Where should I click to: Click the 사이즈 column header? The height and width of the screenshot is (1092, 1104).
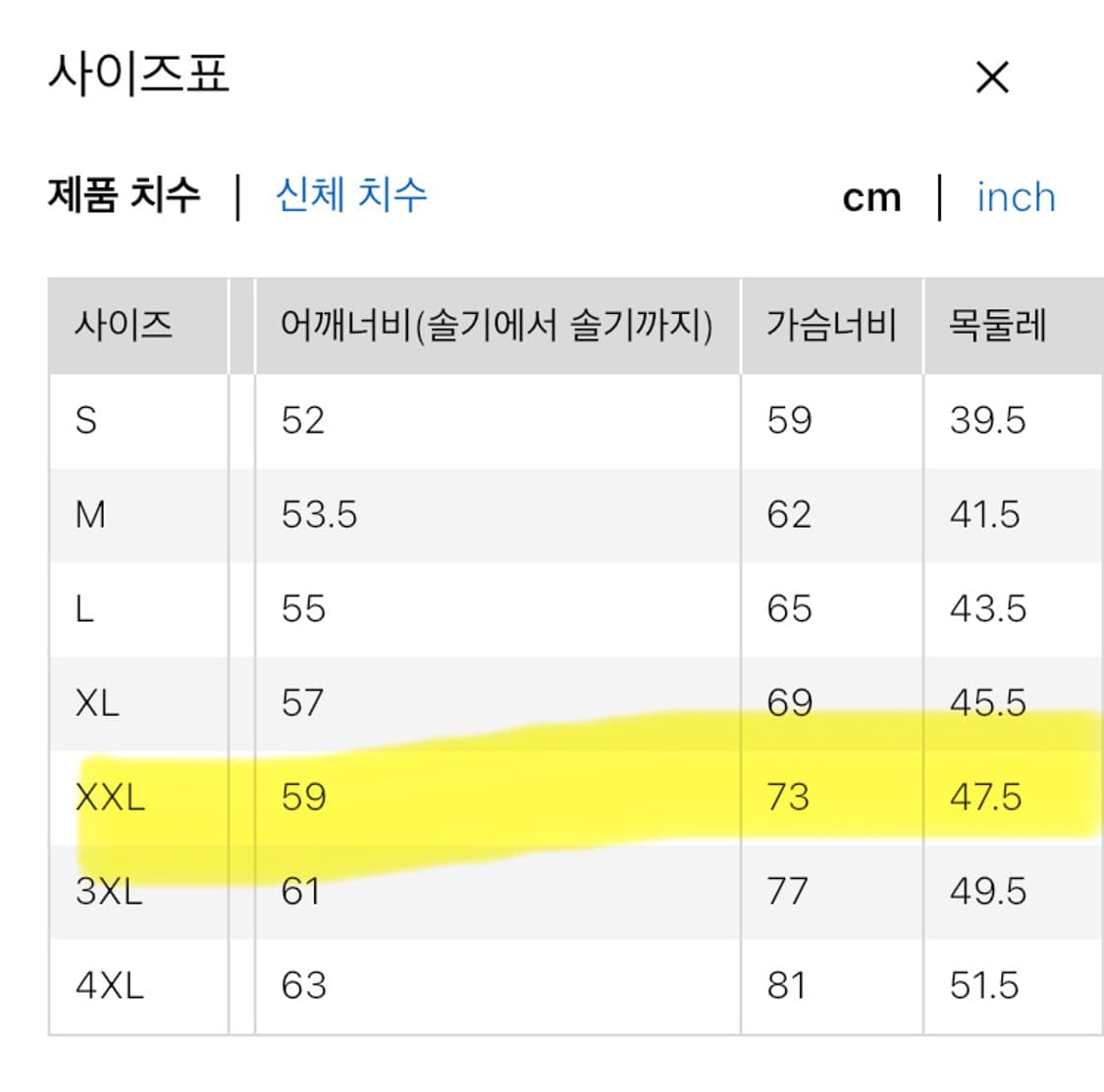(x=125, y=324)
